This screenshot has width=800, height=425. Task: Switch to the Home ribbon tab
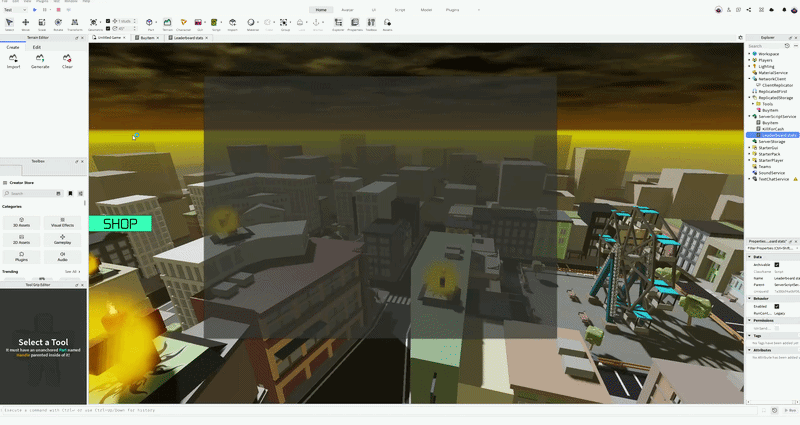tap(321, 10)
